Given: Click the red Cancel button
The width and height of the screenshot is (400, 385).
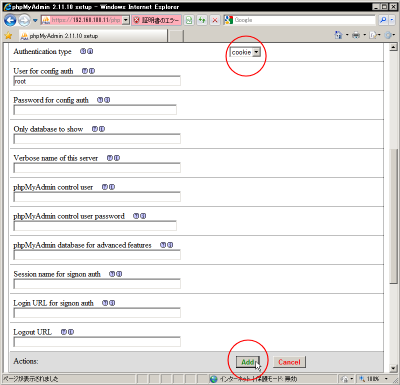Looking at the screenshot, I should click(289, 362).
